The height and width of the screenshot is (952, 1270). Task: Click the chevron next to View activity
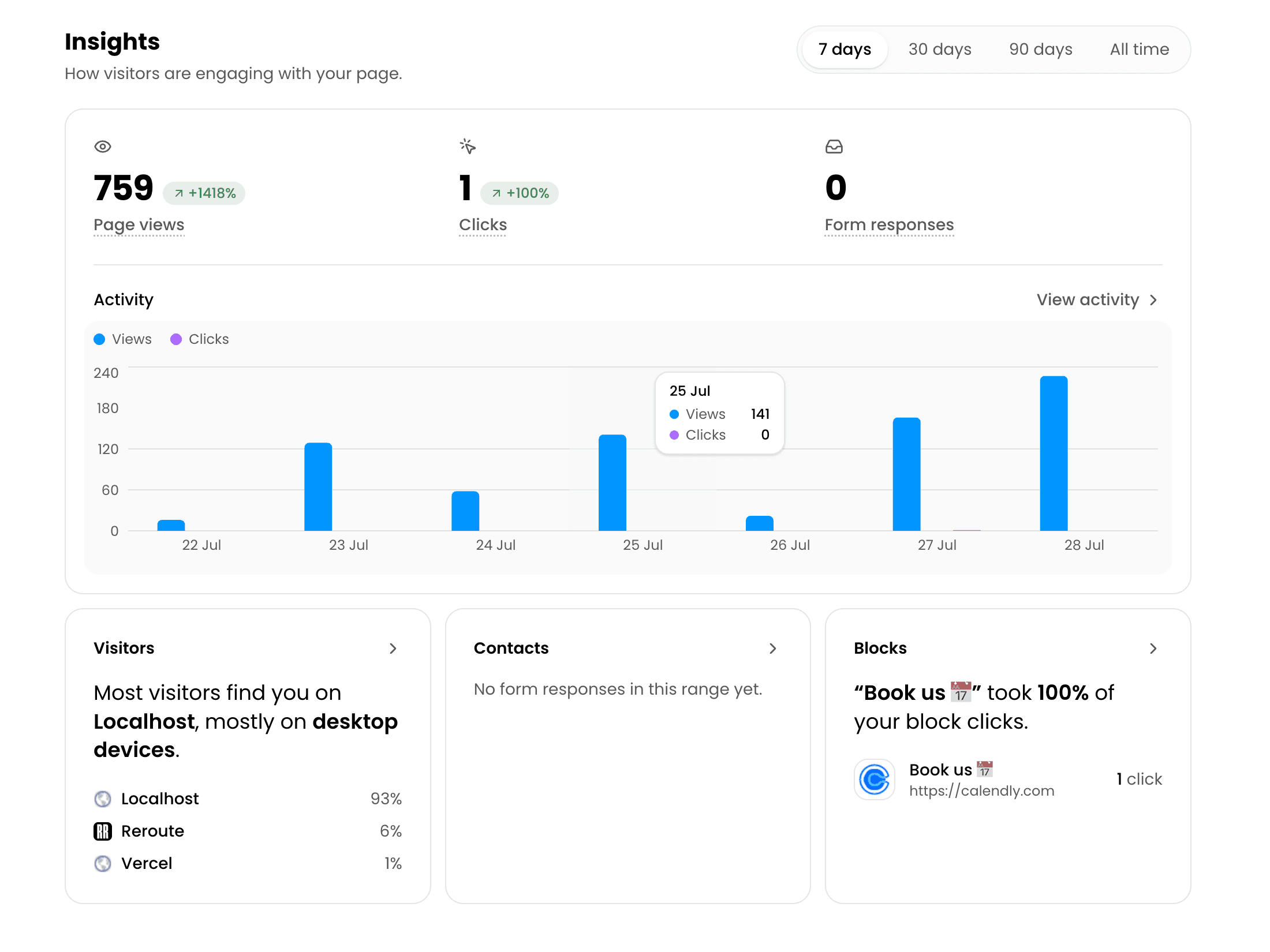click(x=1153, y=300)
